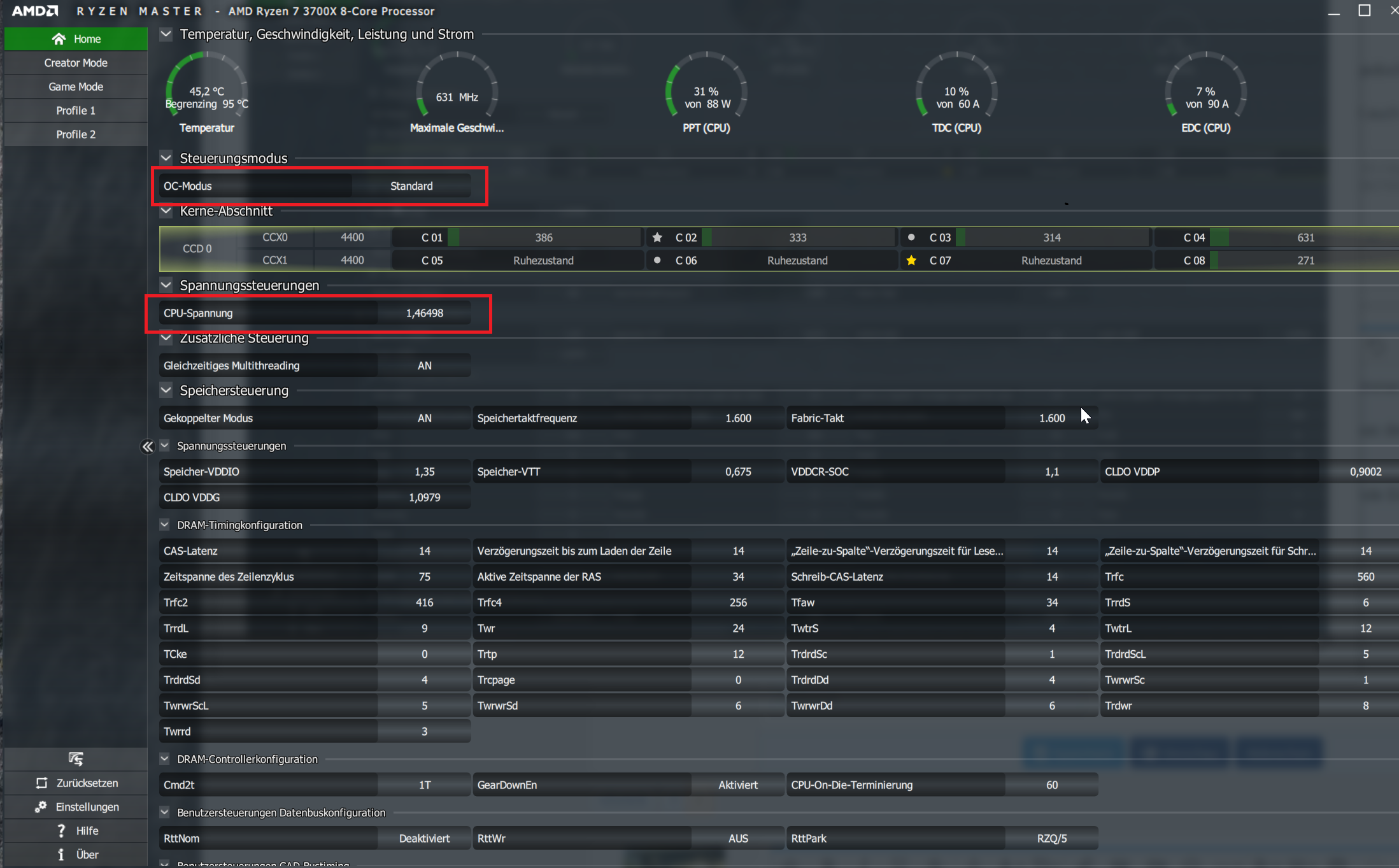Click the Home house icon
Viewport: 1399px width, 868px height.
pyautogui.click(x=59, y=39)
